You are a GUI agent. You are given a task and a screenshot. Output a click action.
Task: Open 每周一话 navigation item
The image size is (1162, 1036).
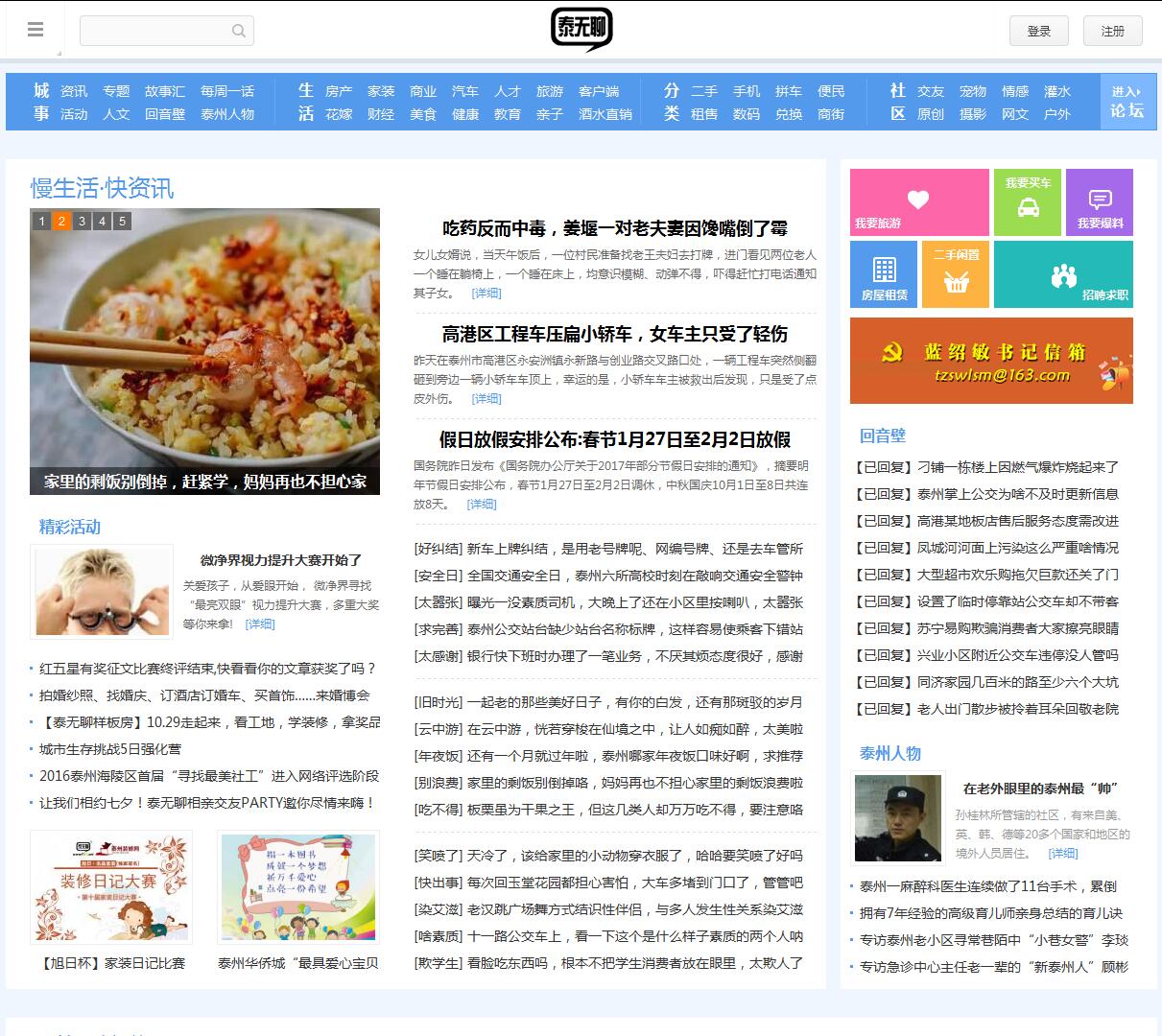click(227, 91)
